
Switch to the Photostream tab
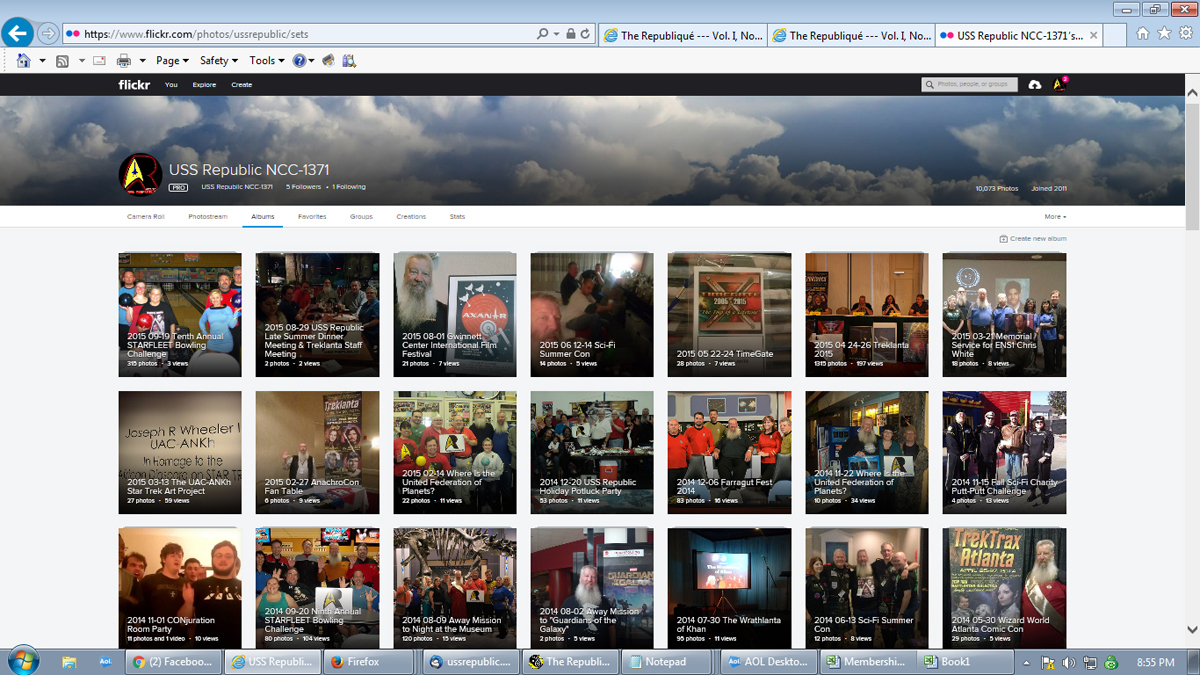click(208, 216)
